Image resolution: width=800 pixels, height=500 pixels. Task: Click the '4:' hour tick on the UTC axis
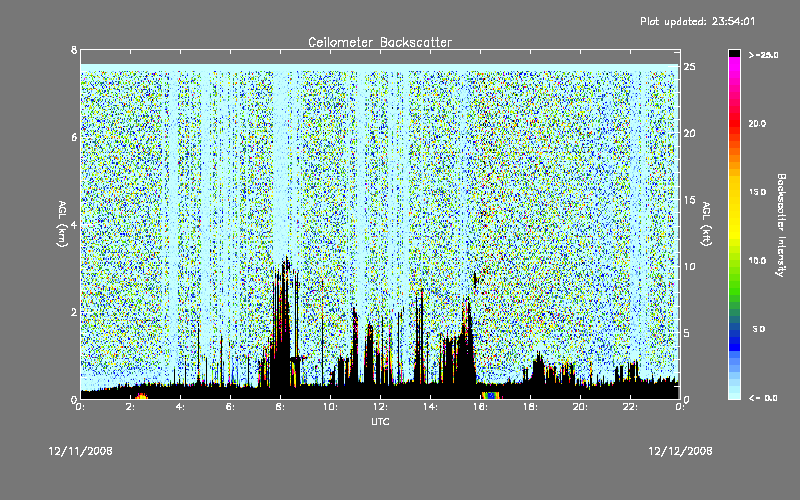point(181,407)
